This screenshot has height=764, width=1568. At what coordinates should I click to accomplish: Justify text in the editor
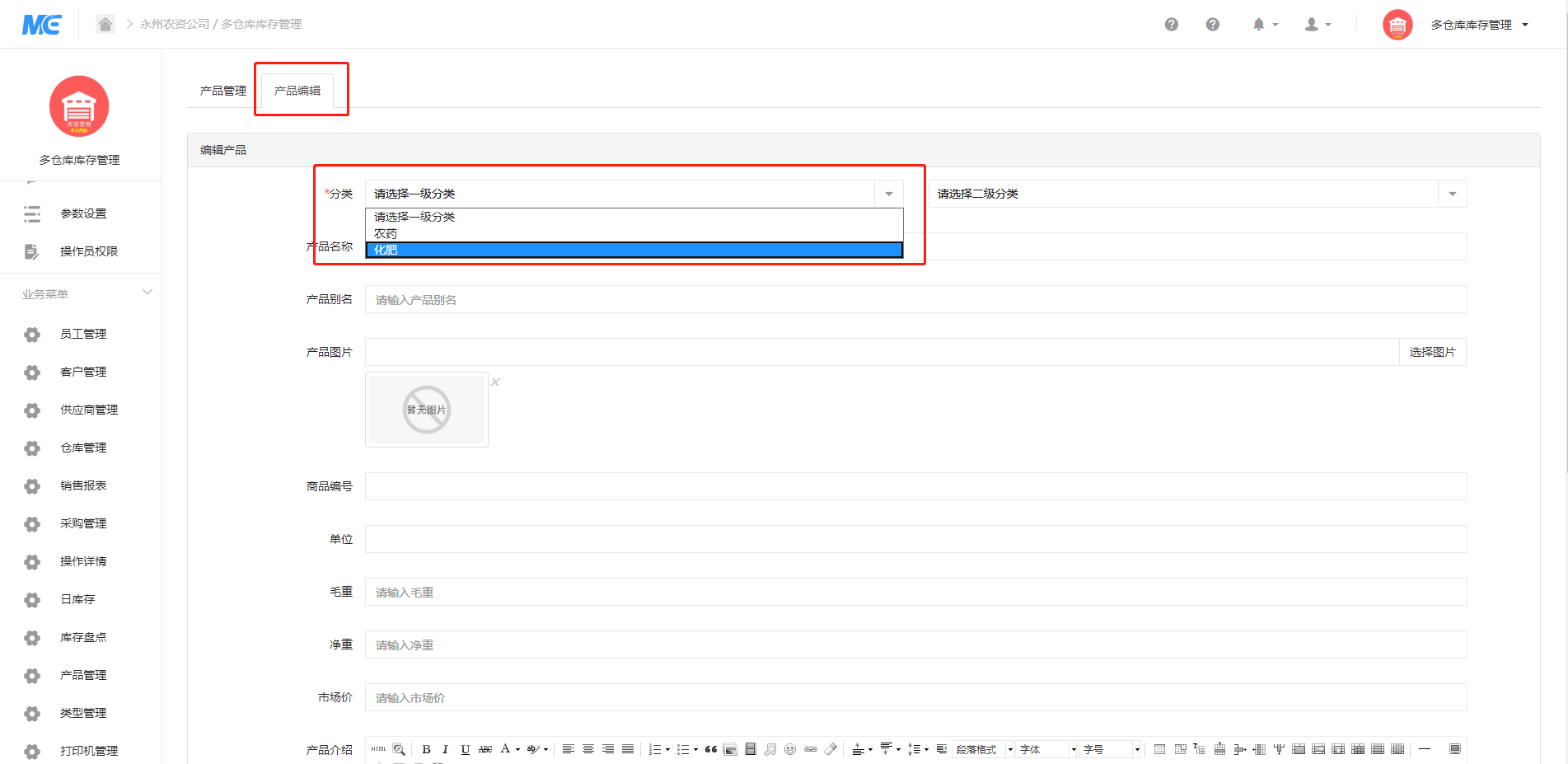pos(628,749)
